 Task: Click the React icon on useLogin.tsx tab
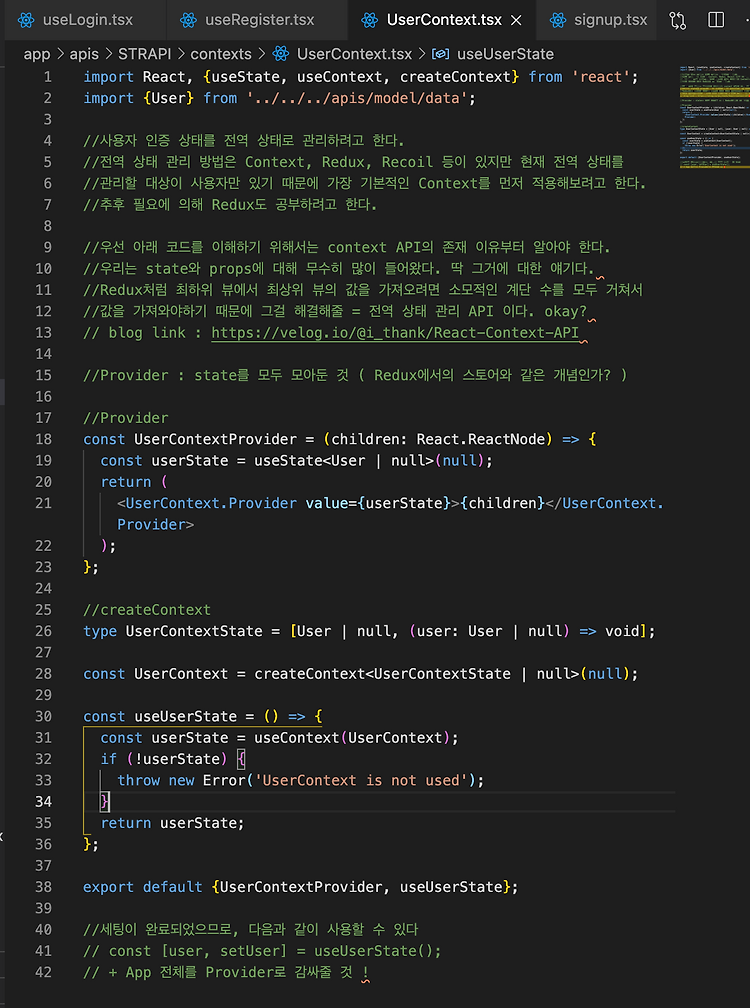[x=26, y=20]
